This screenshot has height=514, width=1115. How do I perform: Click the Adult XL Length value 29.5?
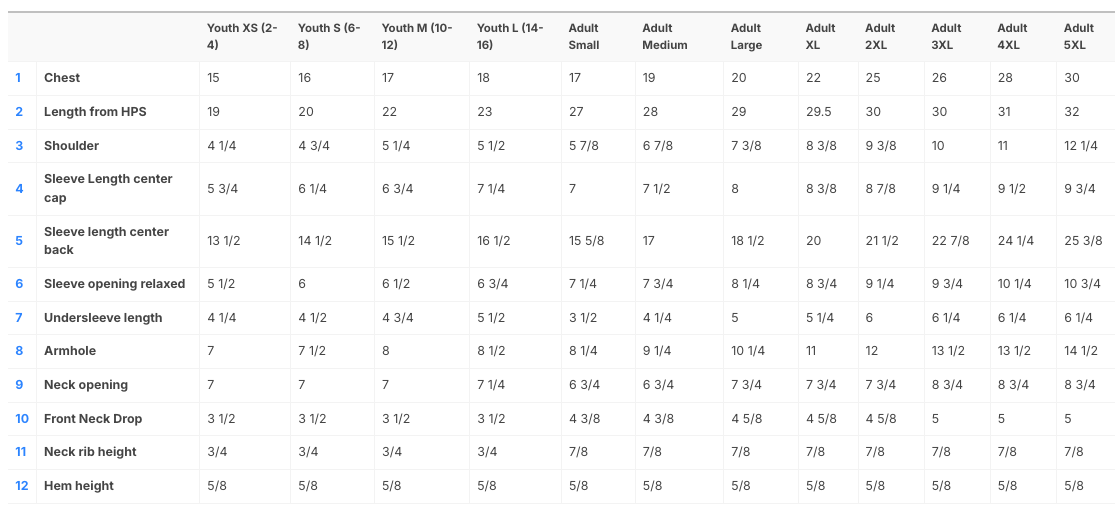pos(819,112)
